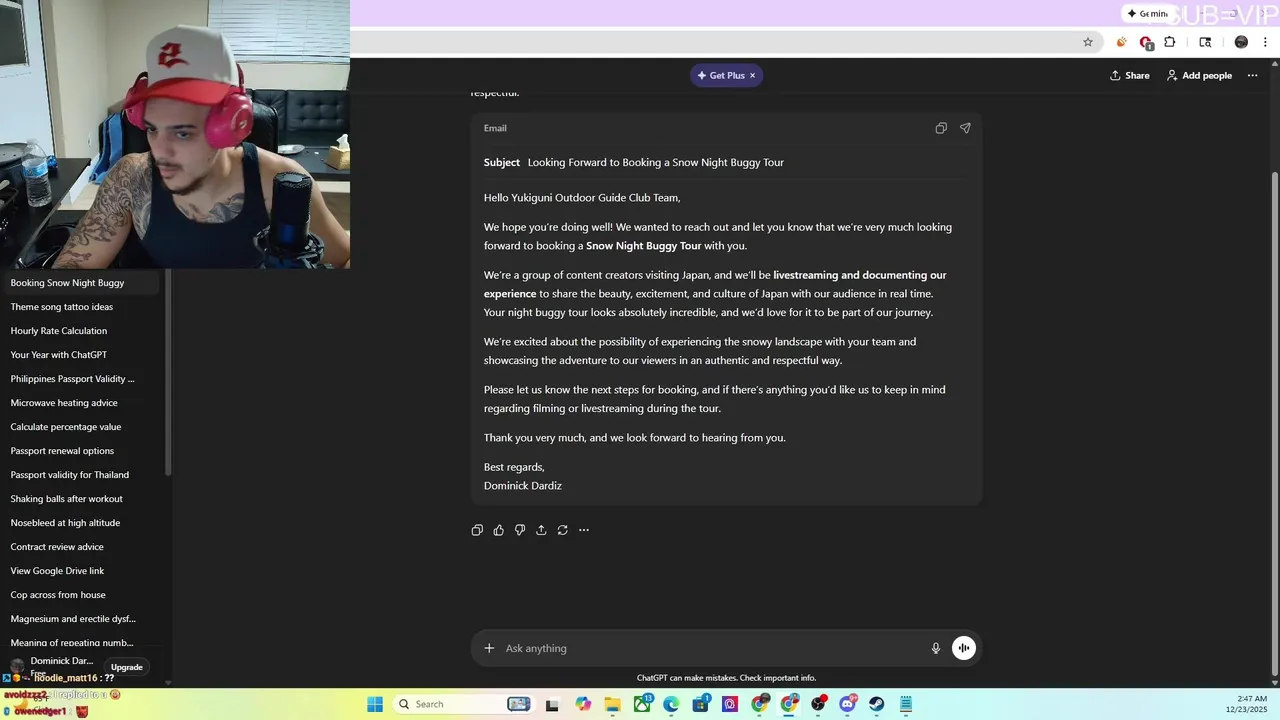Open Discord from the taskbar
The width and height of the screenshot is (1280, 720).
[x=849, y=704]
